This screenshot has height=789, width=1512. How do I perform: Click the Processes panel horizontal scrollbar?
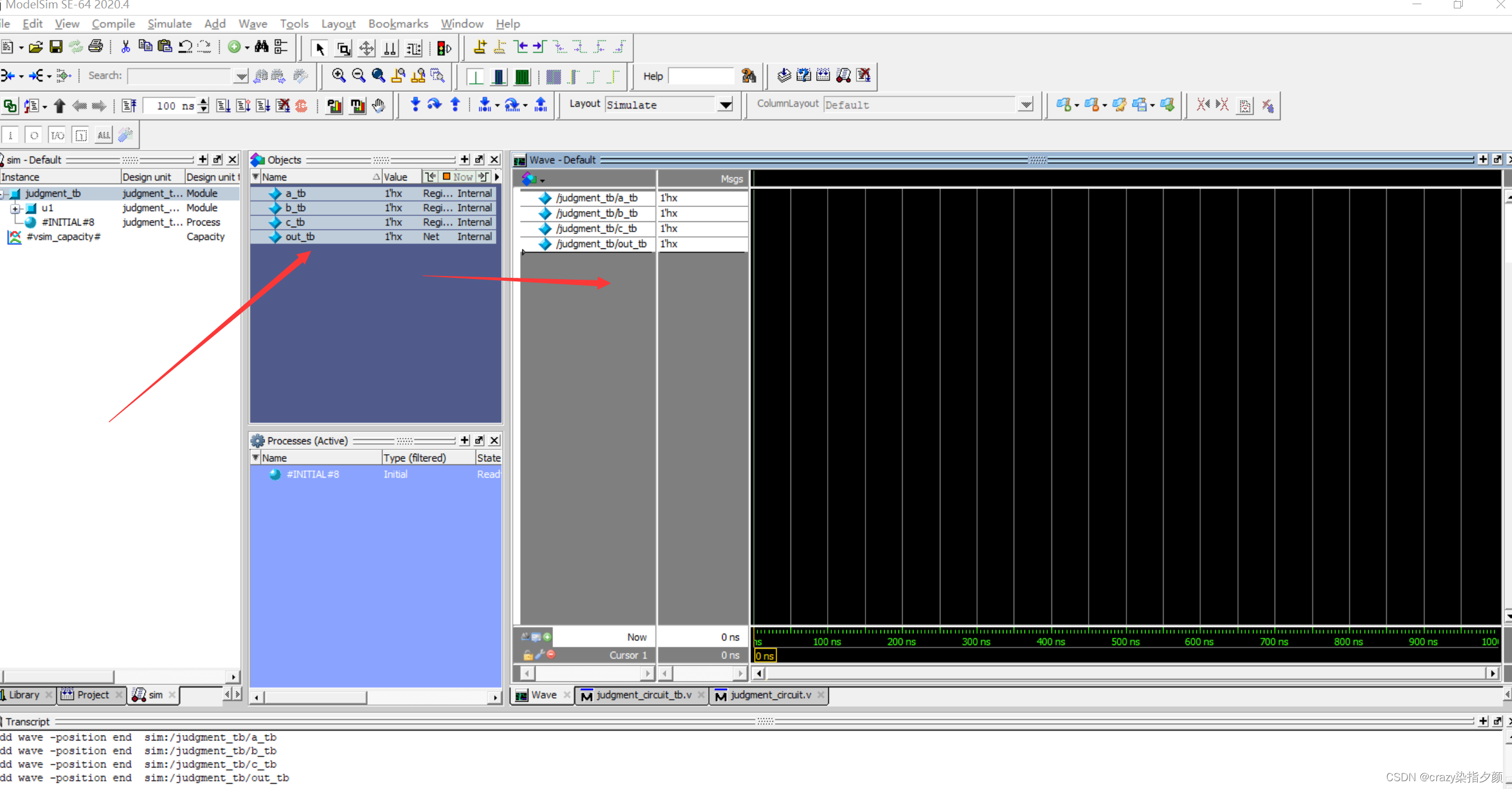point(375,697)
